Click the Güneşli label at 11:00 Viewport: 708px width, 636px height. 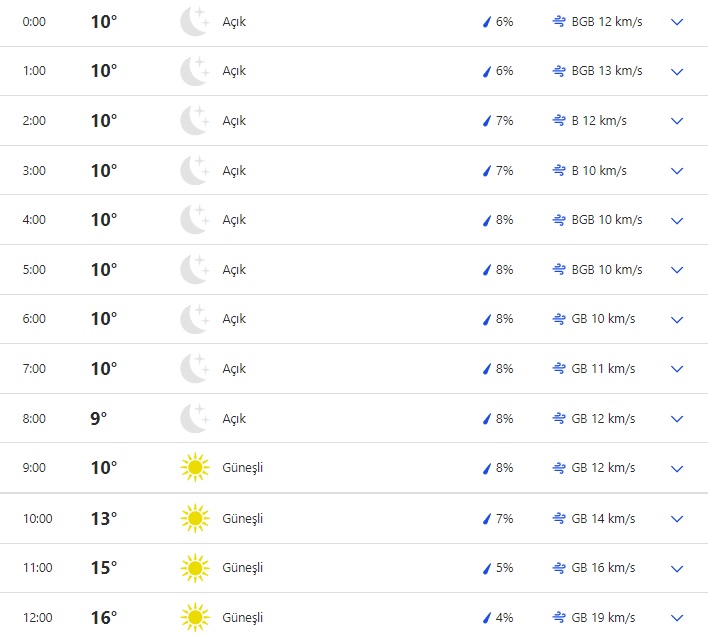pos(243,568)
